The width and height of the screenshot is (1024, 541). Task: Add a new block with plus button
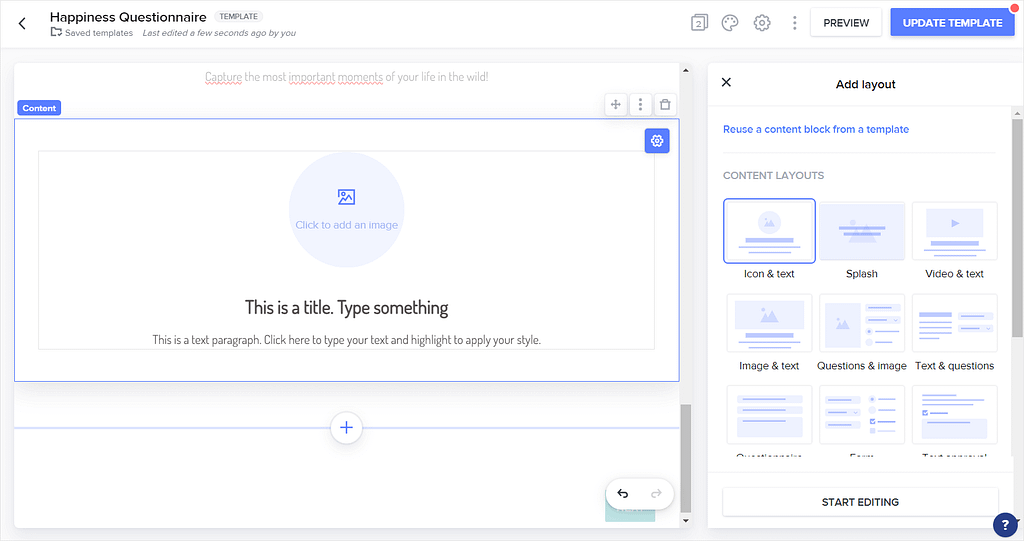click(346, 428)
